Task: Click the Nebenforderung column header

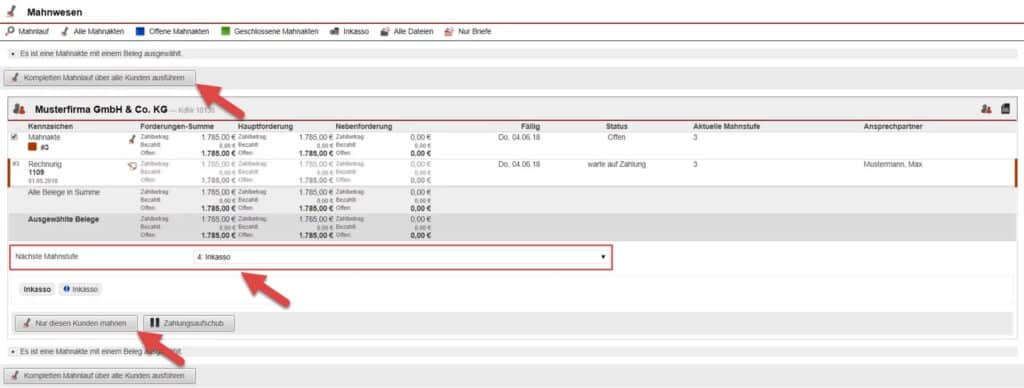Action: pos(364,126)
